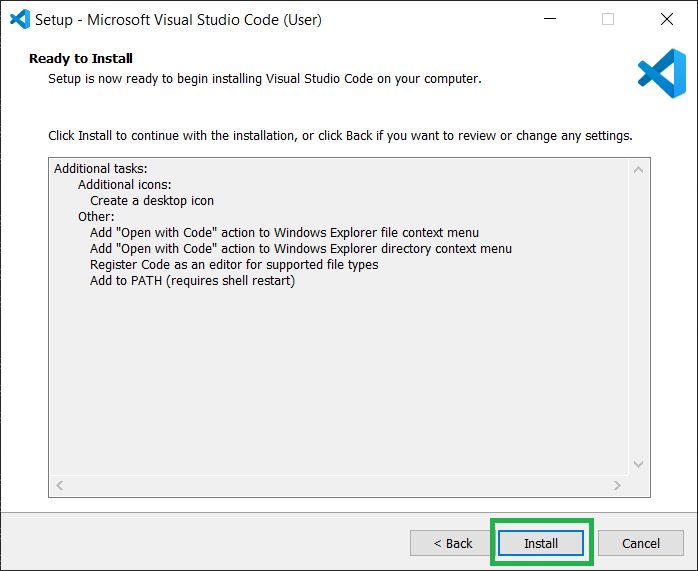Click 'Register Code as an editor' line
This screenshot has height=571, width=698.
point(234,265)
